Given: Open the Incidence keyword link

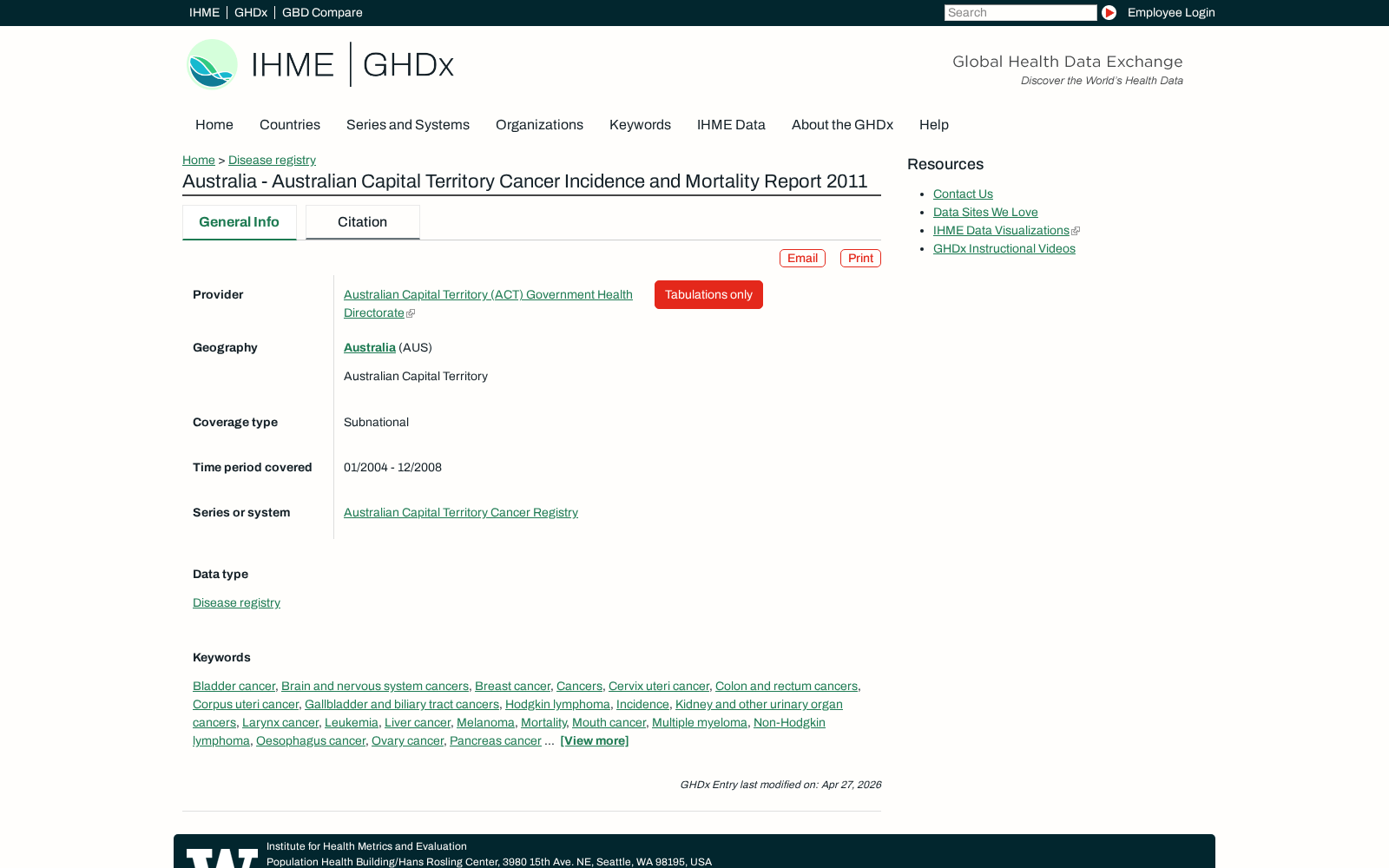Looking at the screenshot, I should (x=642, y=704).
